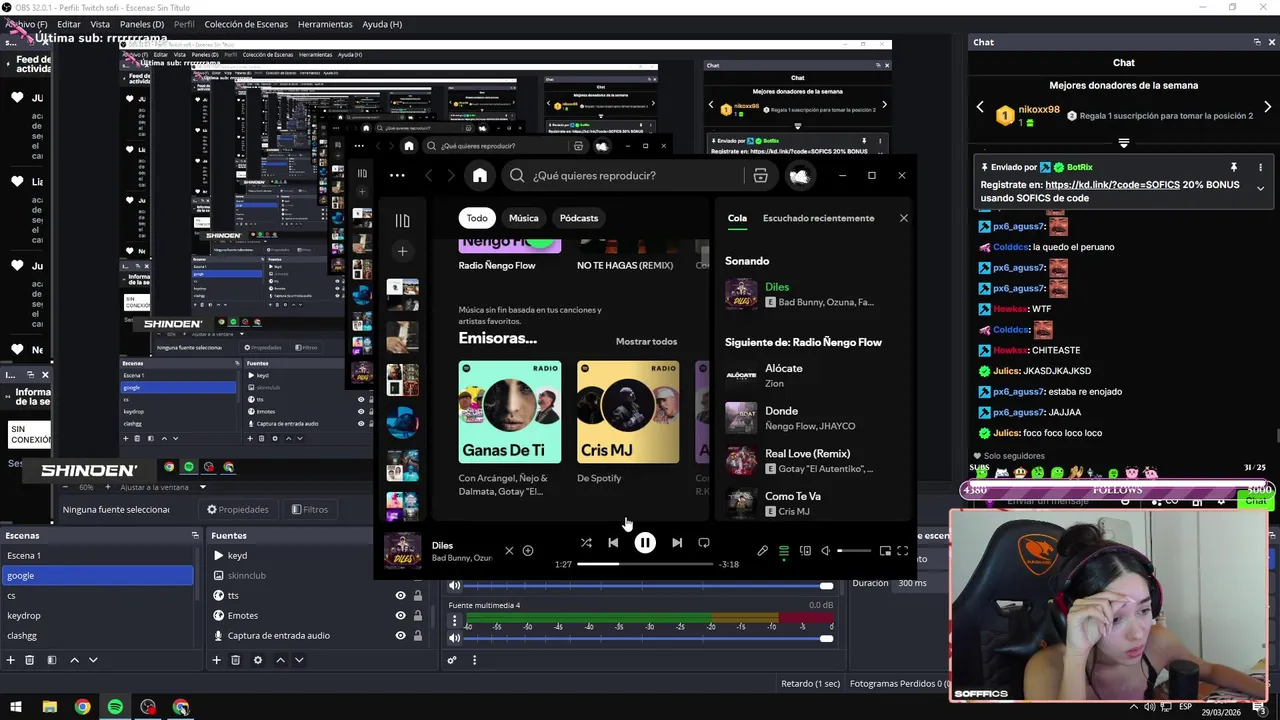This screenshot has width=1280, height=720.
Task: Open the kd.link SOFICS link in chat
Action: click(1112, 185)
